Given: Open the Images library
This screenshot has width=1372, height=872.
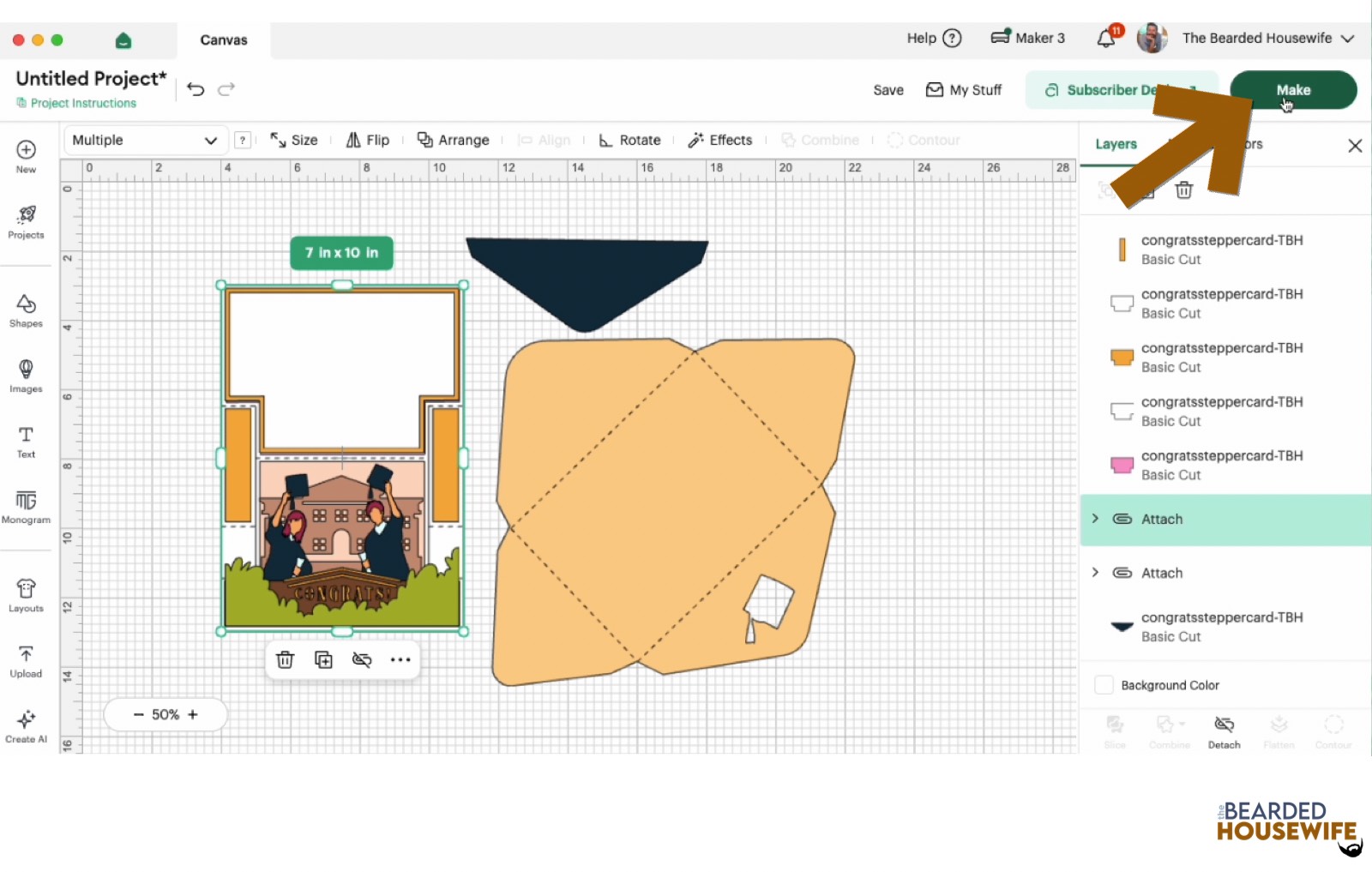Looking at the screenshot, I should click(26, 376).
